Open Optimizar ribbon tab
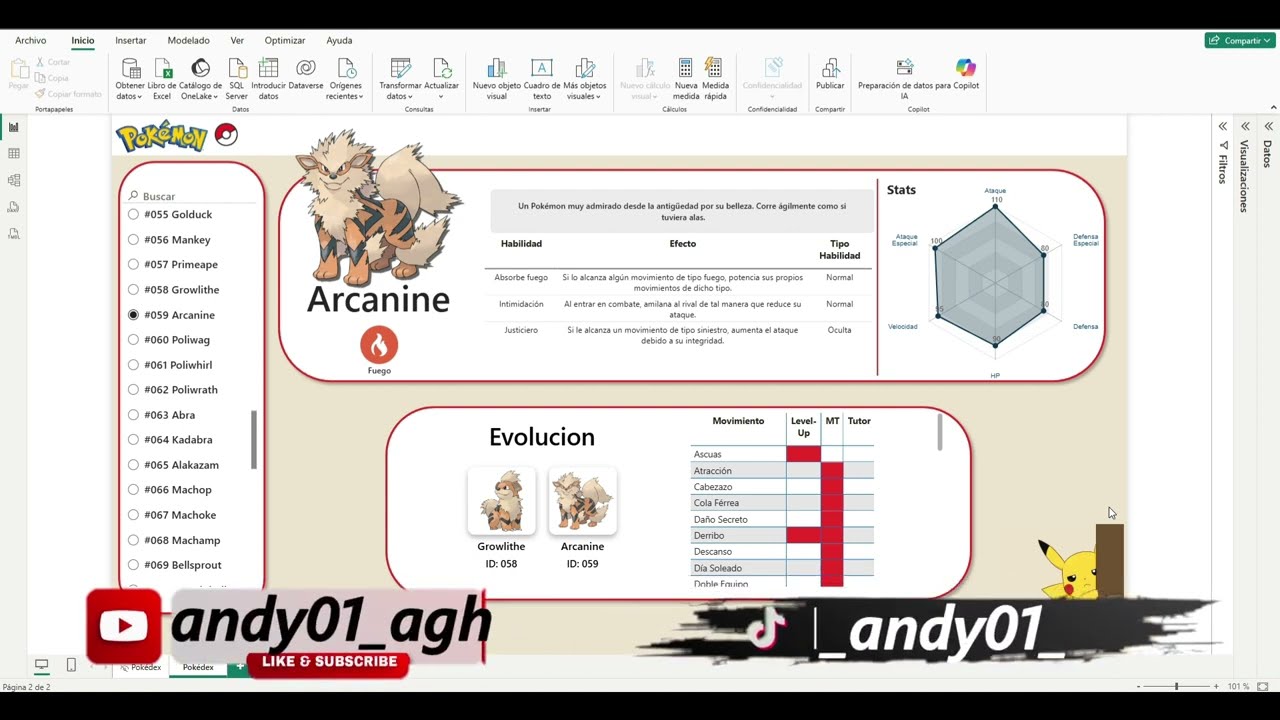This screenshot has height=720, width=1280. click(x=285, y=41)
